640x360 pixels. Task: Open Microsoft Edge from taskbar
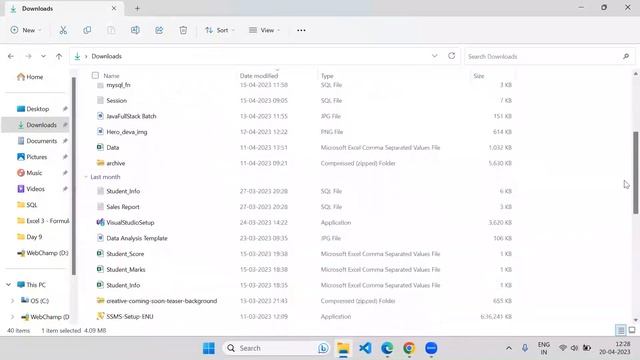[x=387, y=348]
